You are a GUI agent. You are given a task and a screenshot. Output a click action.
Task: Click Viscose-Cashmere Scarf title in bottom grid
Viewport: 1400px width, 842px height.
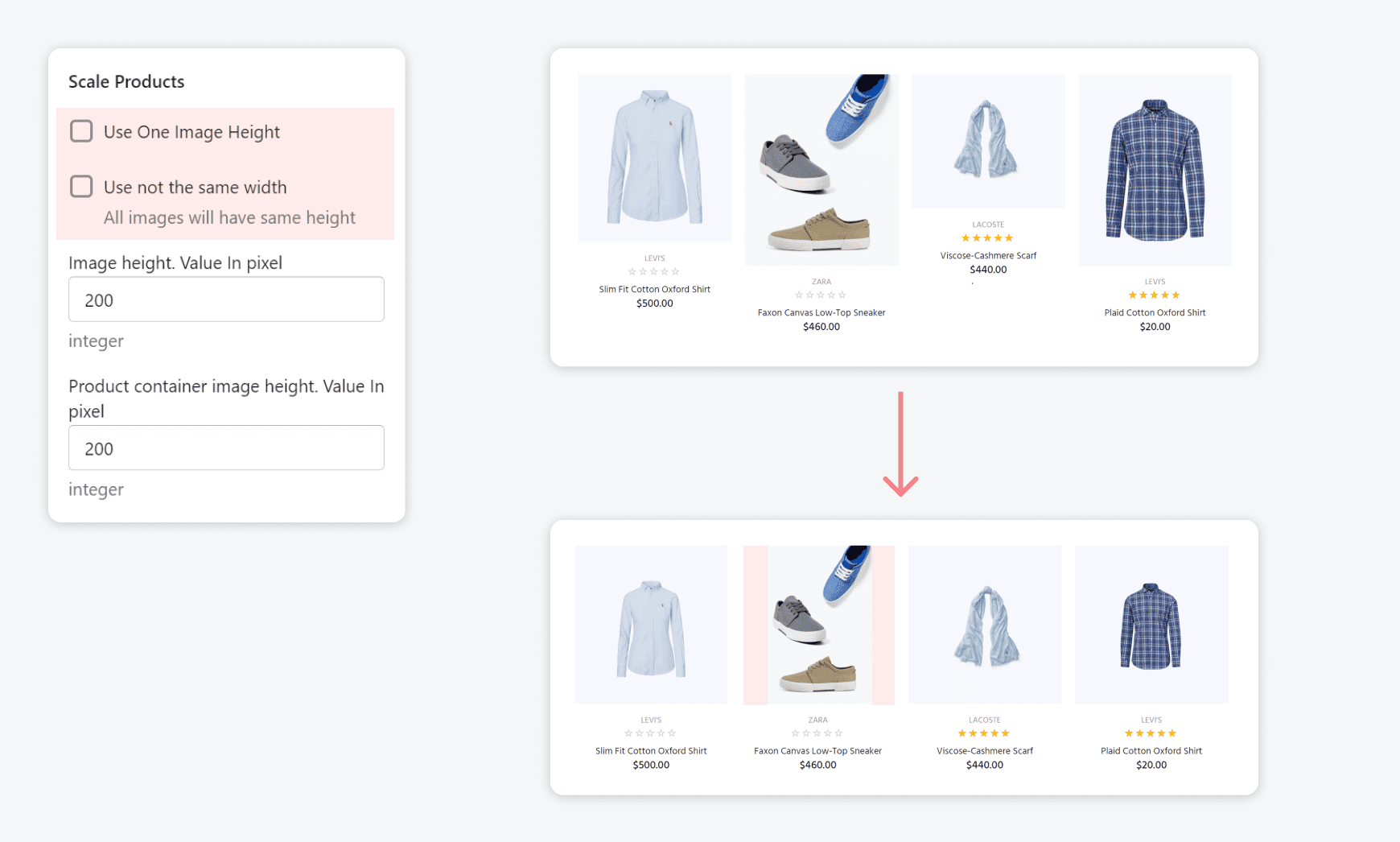[985, 750]
